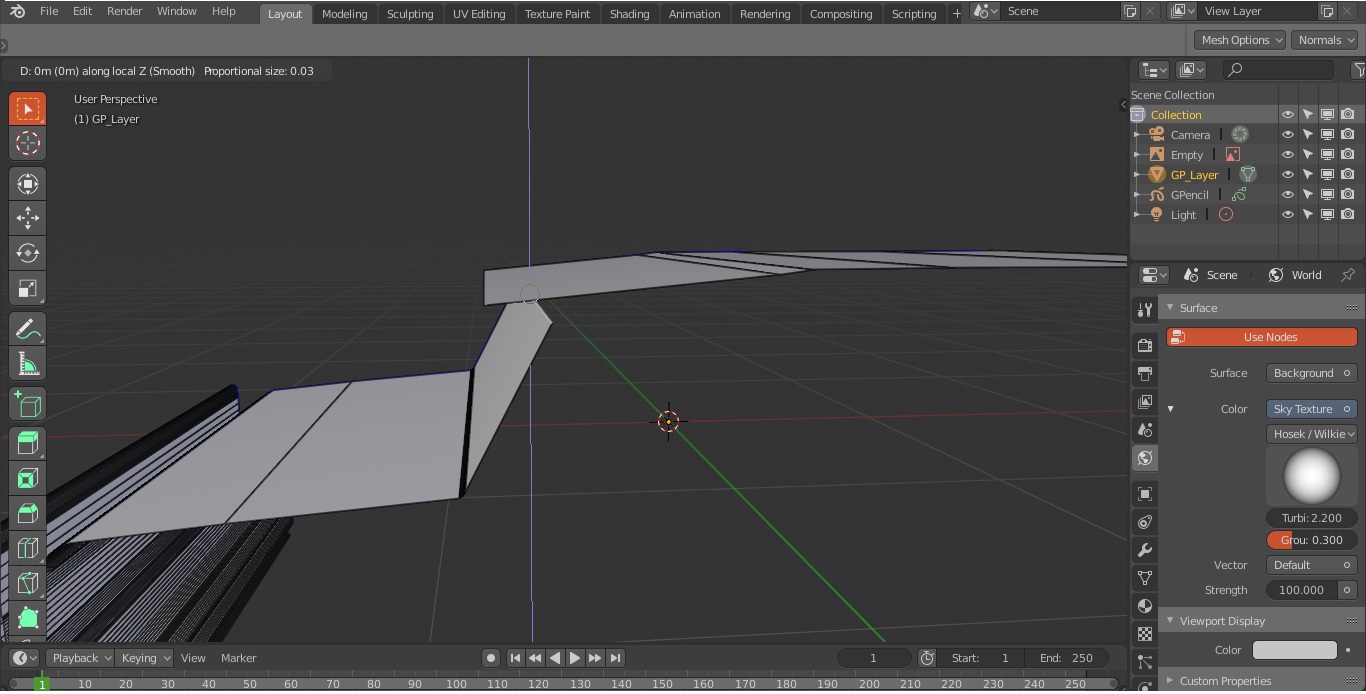The height and width of the screenshot is (694, 1366).
Task: Expand the Camera item in the outliner
Action: tap(1137, 134)
